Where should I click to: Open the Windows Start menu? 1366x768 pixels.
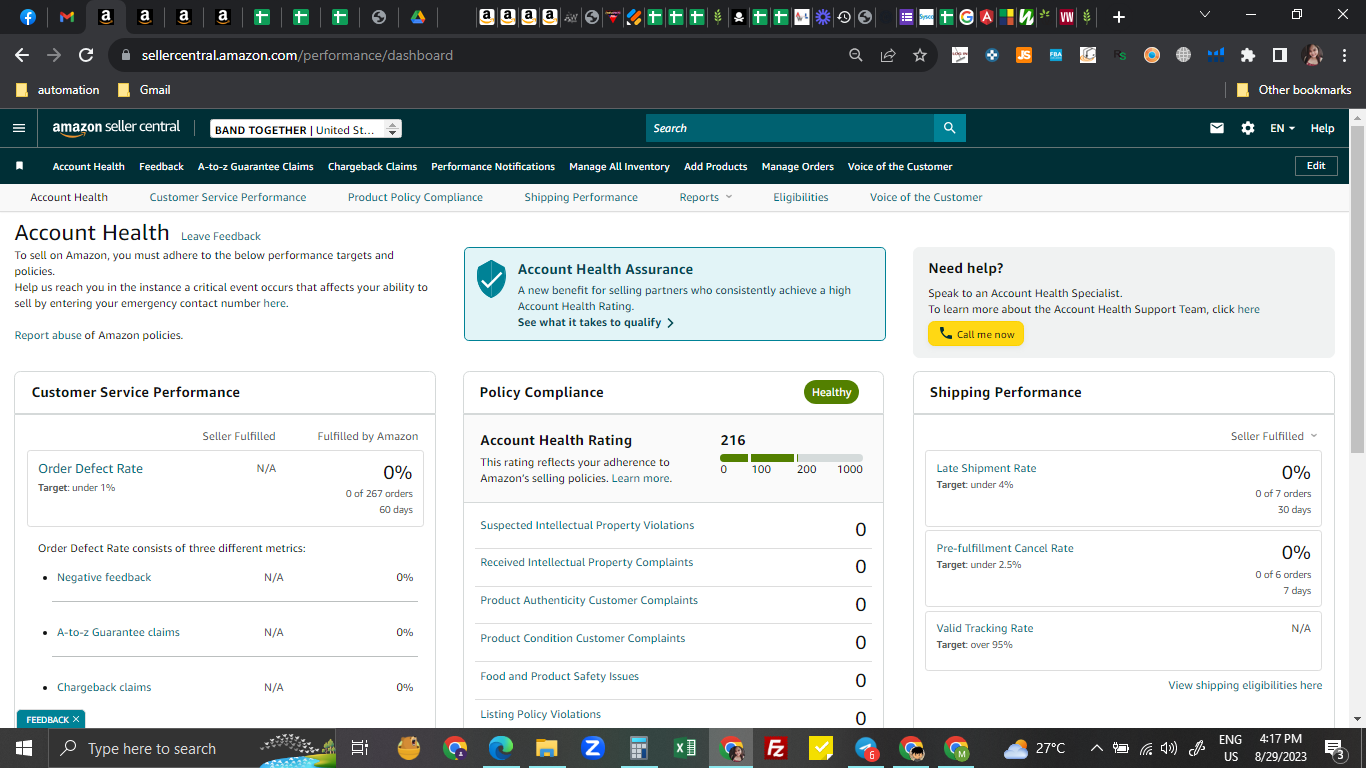tap(23, 748)
